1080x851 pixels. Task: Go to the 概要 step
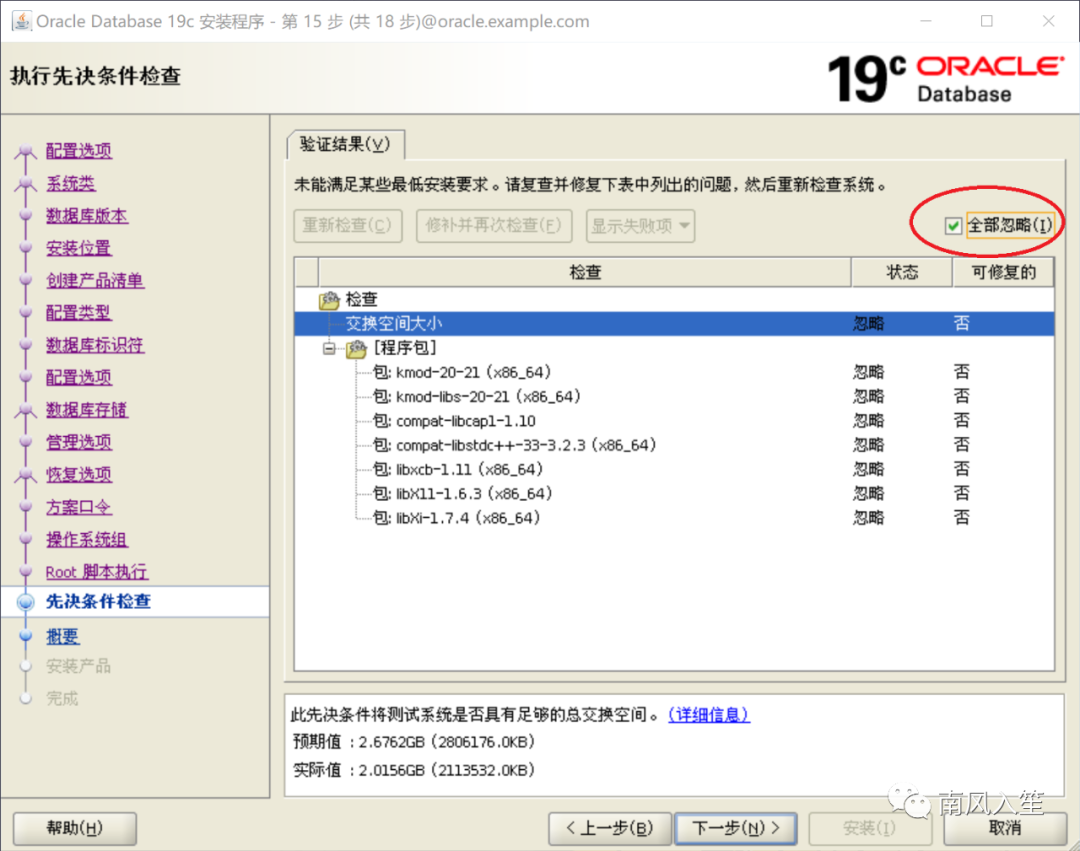point(63,637)
